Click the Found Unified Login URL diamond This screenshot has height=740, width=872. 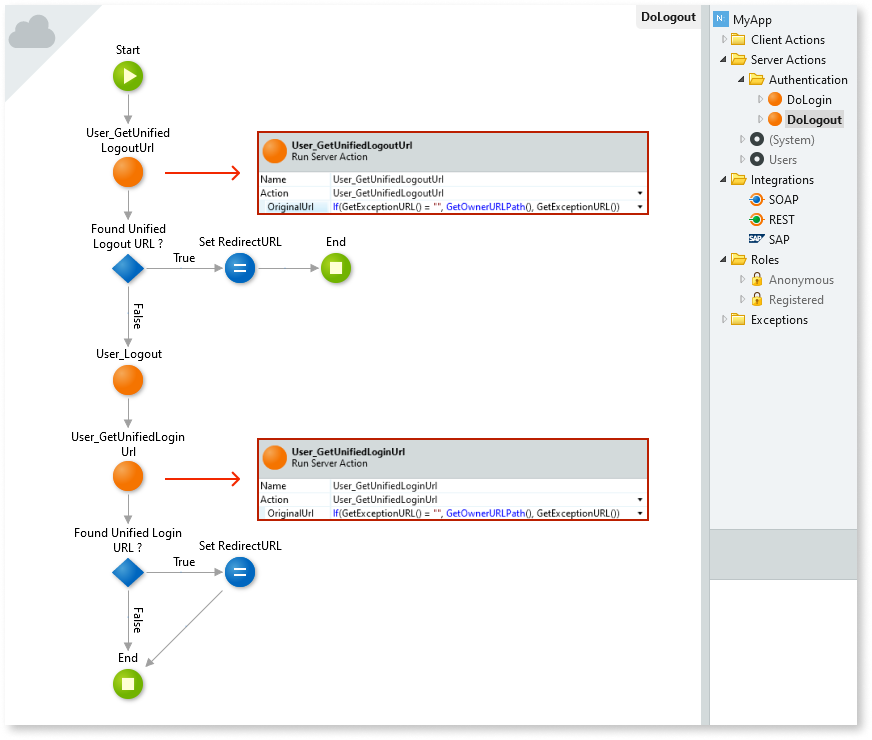(x=128, y=572)
